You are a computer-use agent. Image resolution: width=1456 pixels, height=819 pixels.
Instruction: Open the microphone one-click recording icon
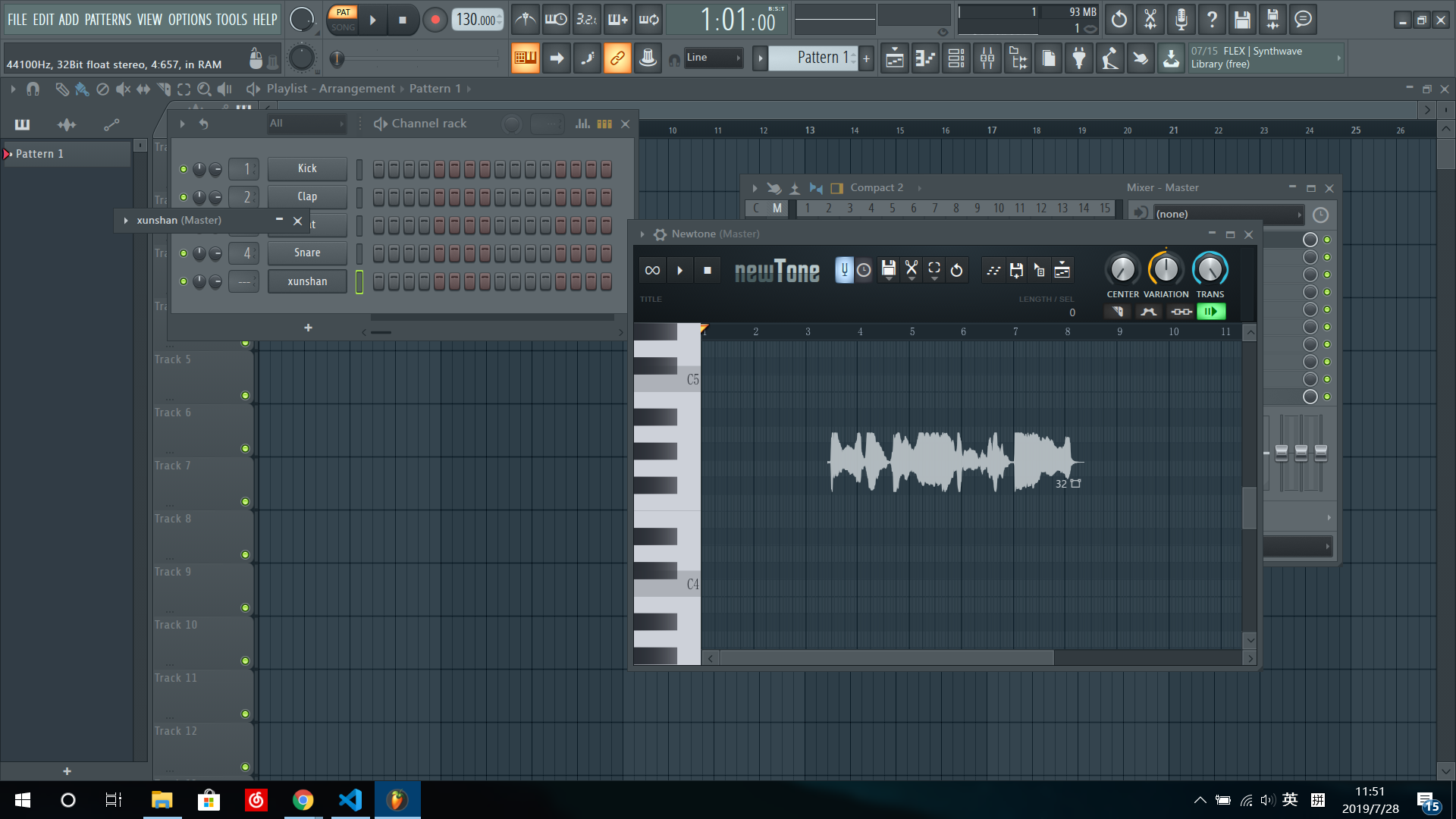(1181, 20)
